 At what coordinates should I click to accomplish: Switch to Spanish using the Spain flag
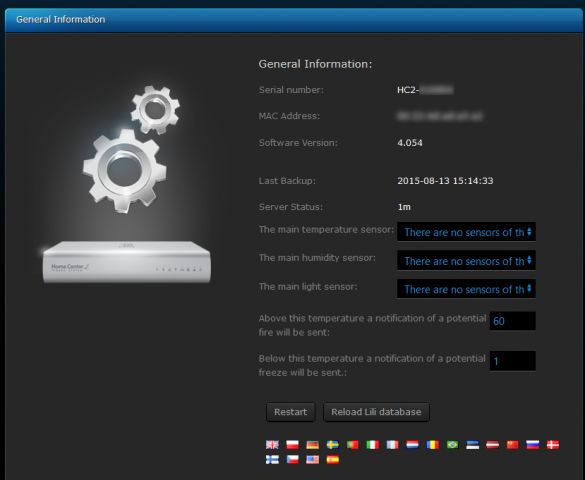click(333, 459)
